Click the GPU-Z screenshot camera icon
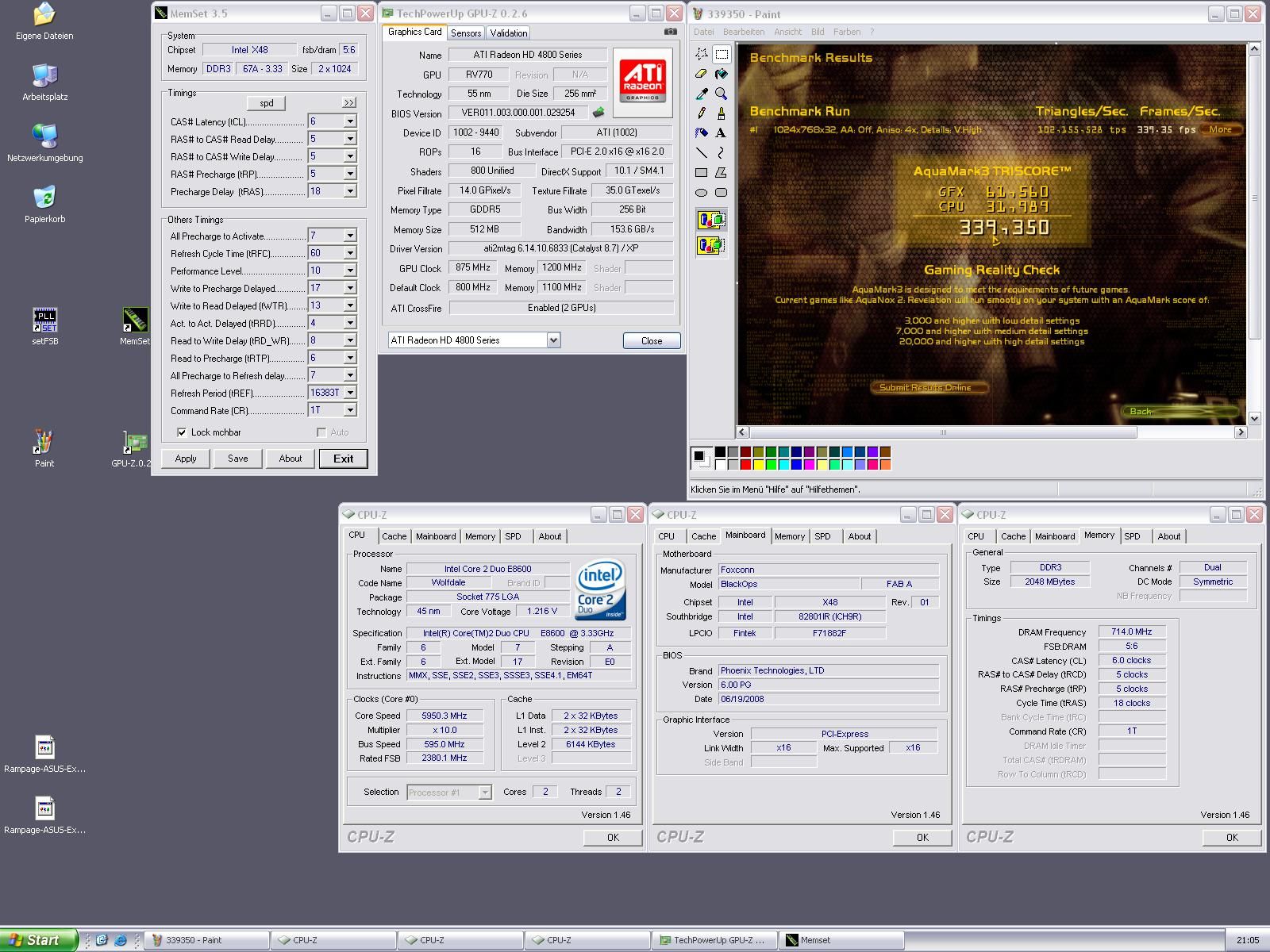 pos(671,32)
